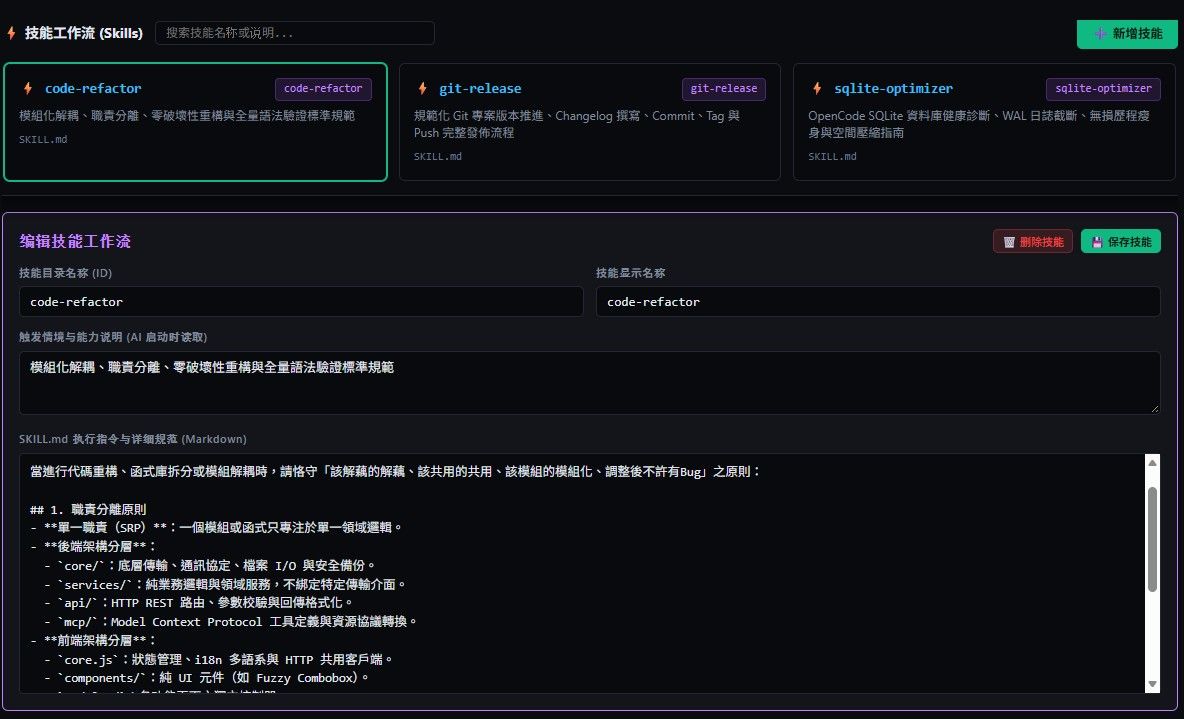
Task: Click the lightning icon on the git-release card
Action: 423,88
